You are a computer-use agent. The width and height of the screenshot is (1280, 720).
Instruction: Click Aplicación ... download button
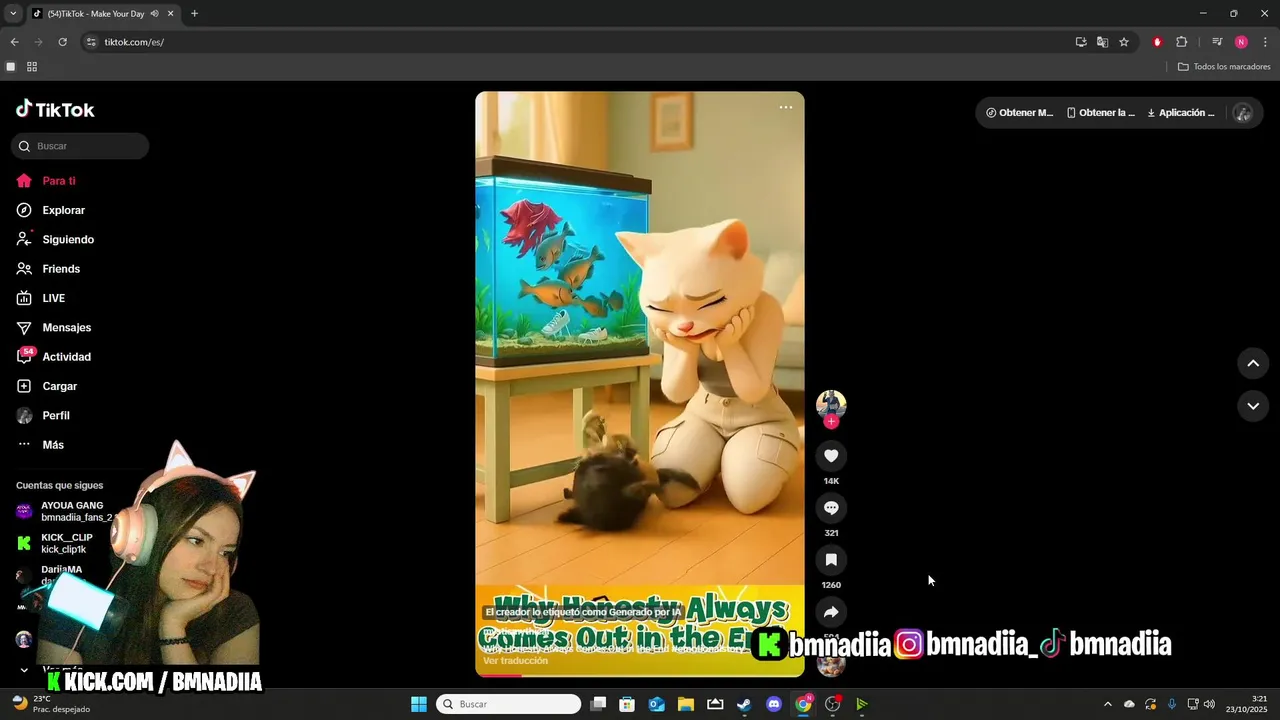1181,113
